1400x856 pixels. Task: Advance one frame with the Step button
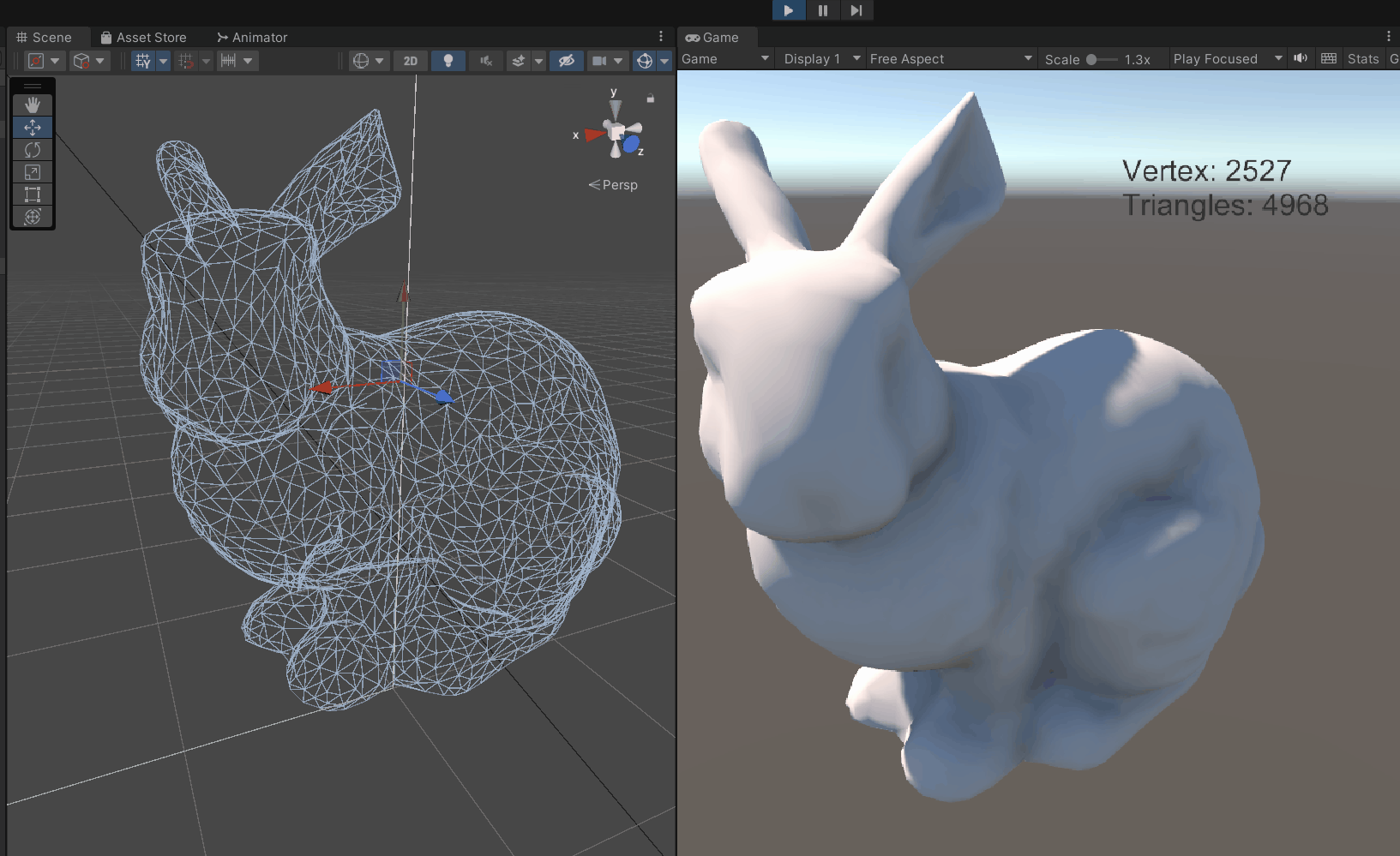856,10
